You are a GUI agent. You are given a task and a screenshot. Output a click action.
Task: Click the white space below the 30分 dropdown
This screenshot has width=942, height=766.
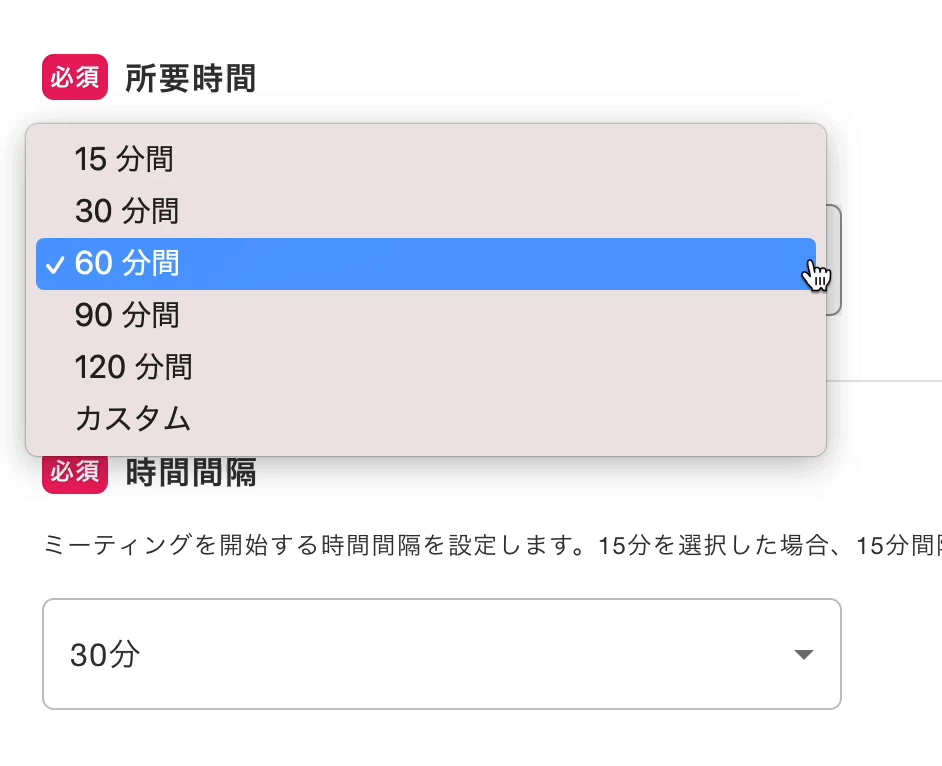pos(440,738)
